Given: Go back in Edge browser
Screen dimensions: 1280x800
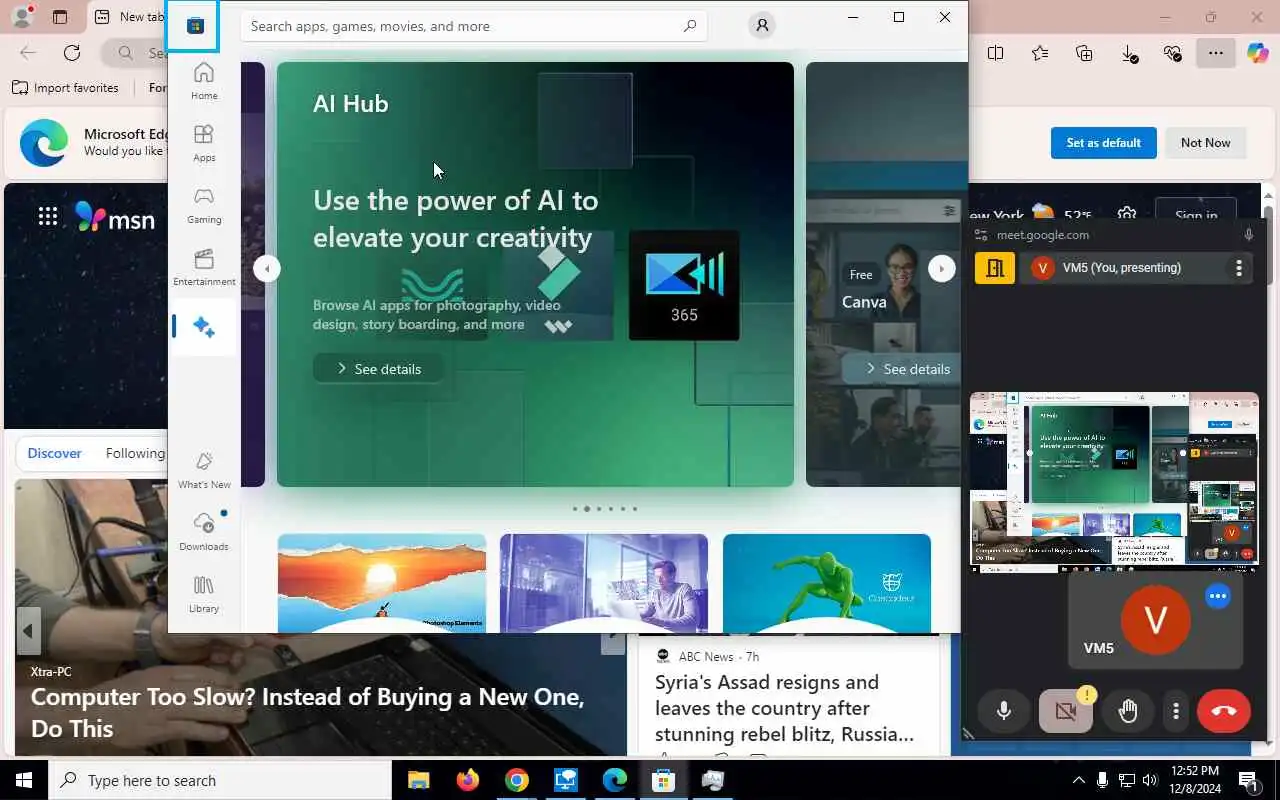Looking at the screenshot, I should pos(28,53).
